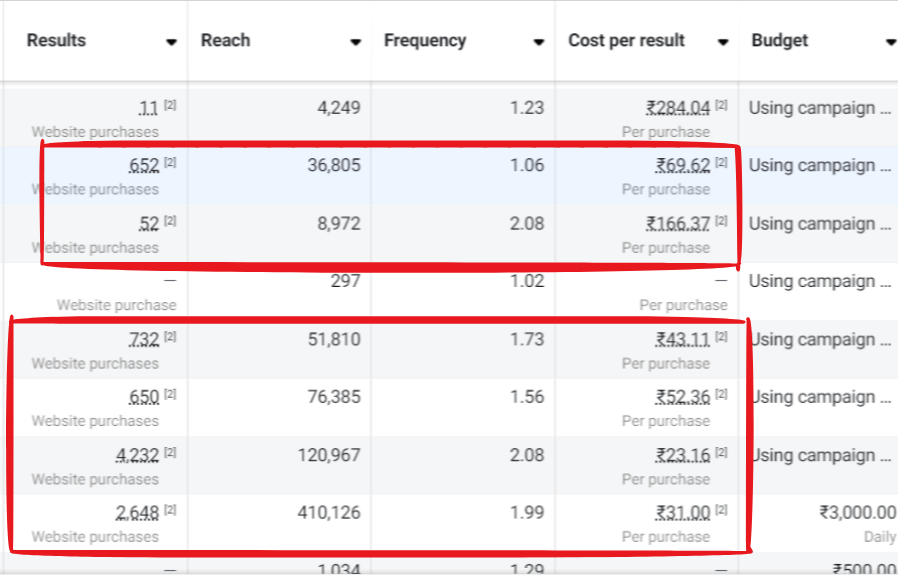Viewport: 898px width, 575px height.
Task: Open the Reach column dropdown arrow
Action: tap(355, 42)
